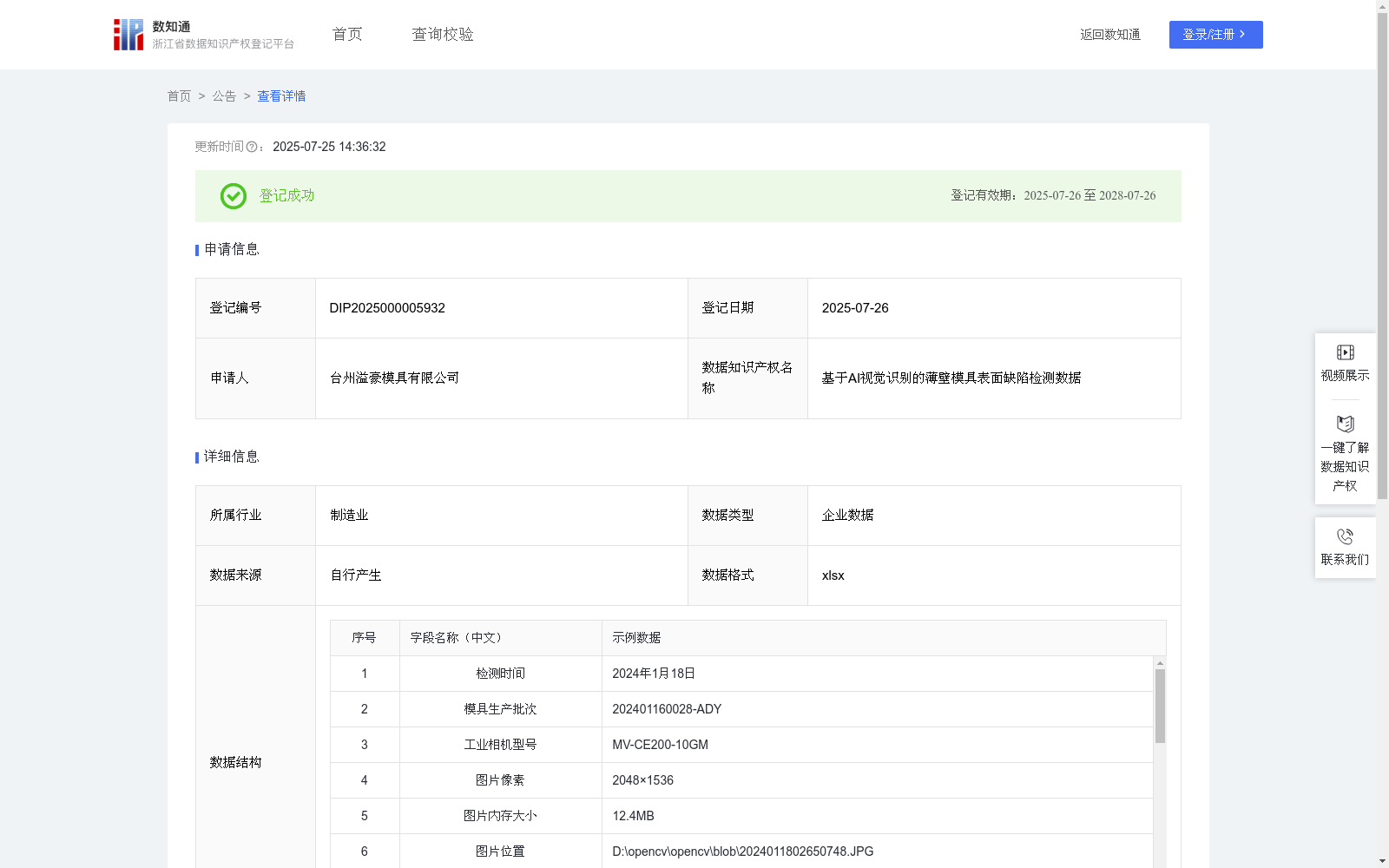Screen dimensions: 1389x868
Task: Click the 图片位置 field cell
Action: tap(500, 852)
